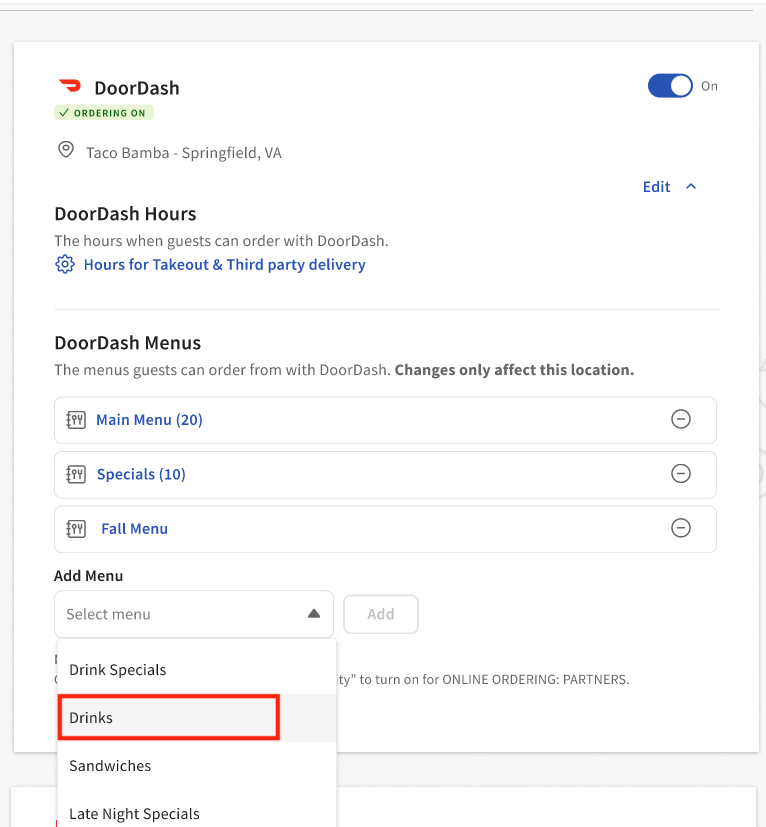Click the dropdown arrow in Select menu

pos(314,614)
